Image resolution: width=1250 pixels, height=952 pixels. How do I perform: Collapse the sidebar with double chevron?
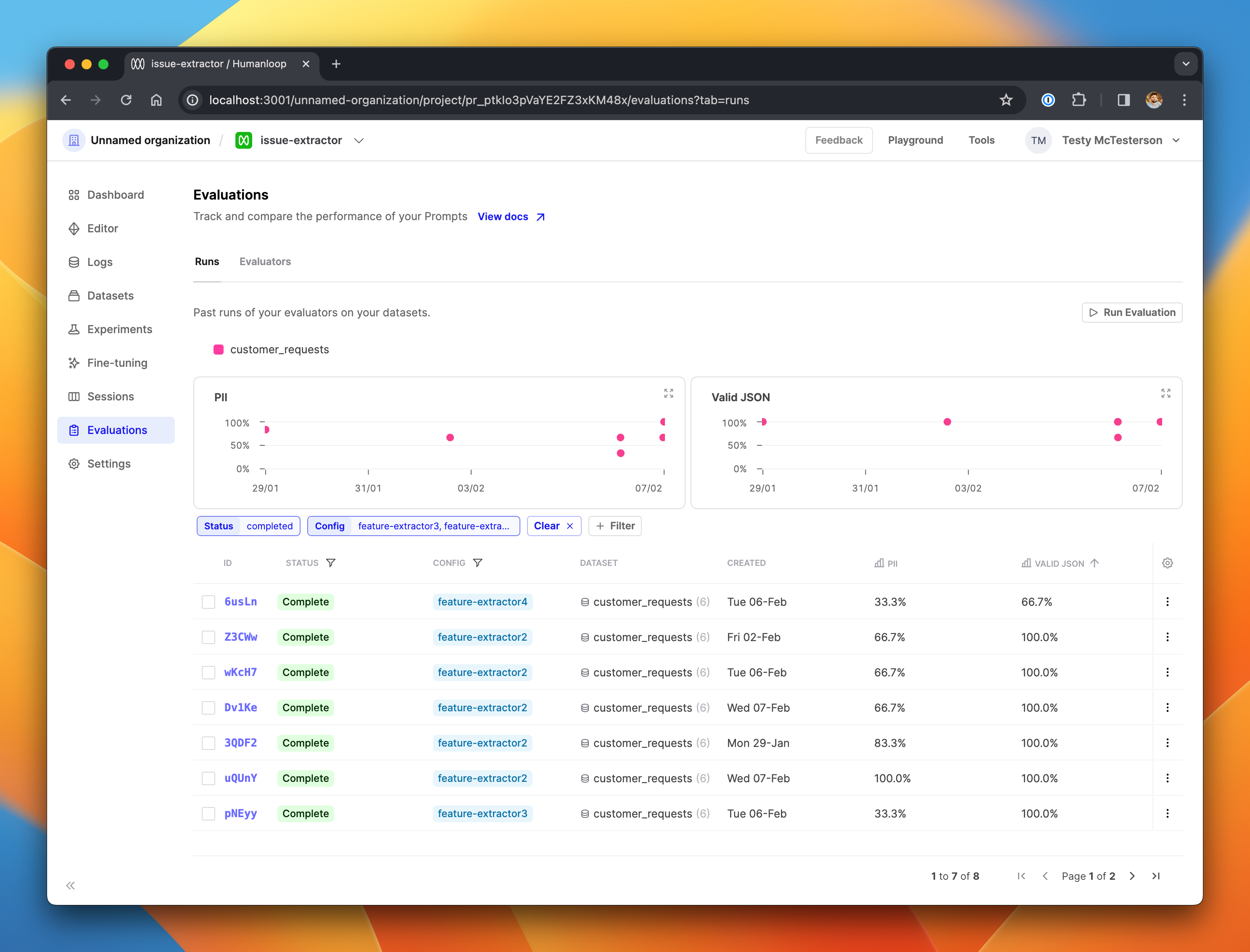click(x=70, y=886)
